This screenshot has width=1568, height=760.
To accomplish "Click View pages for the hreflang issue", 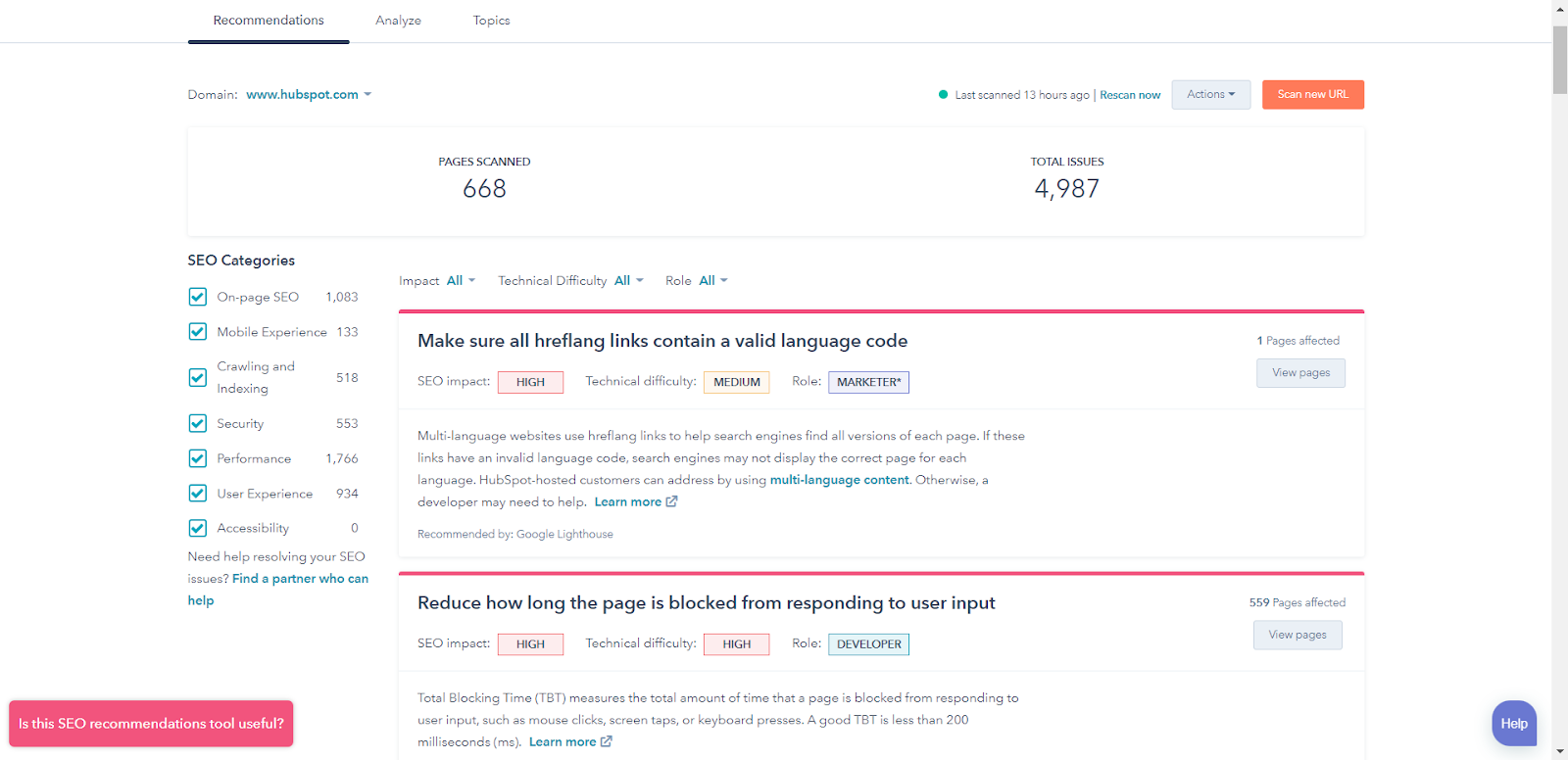I will [1299, 372].
